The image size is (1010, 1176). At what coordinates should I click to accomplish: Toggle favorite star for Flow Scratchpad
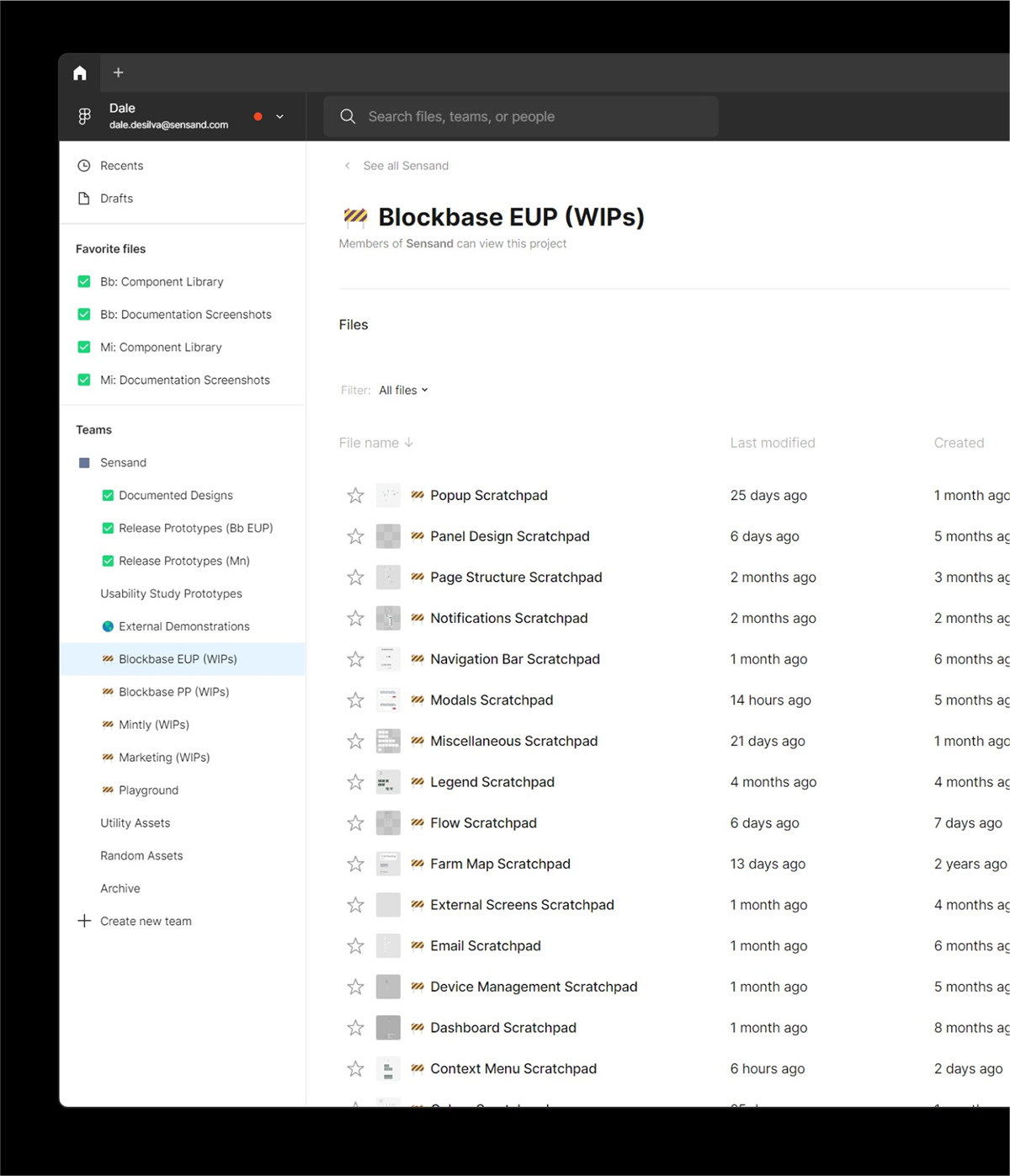(356, 823)
